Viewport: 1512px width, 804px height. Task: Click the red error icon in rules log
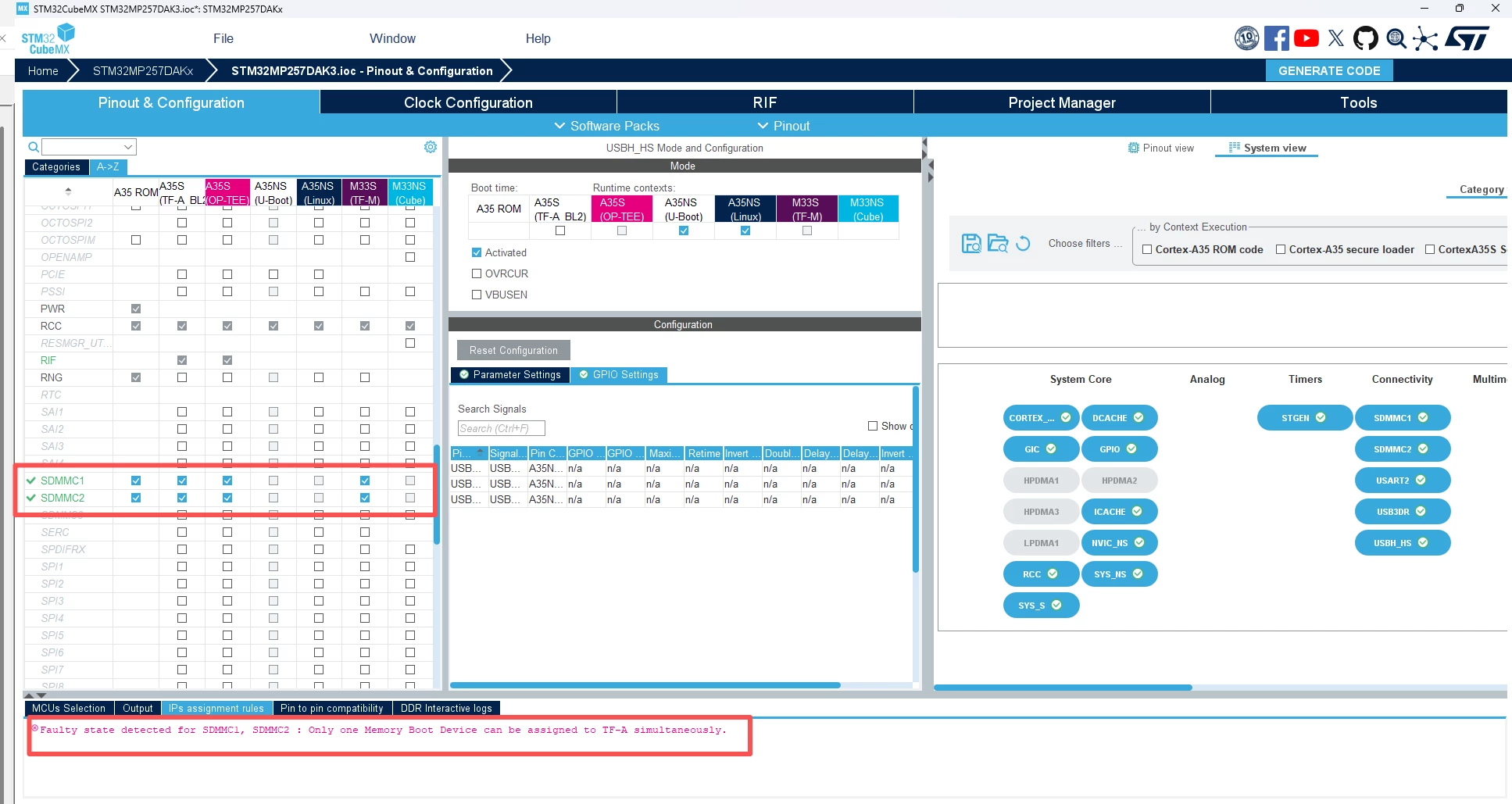point(34,728)
